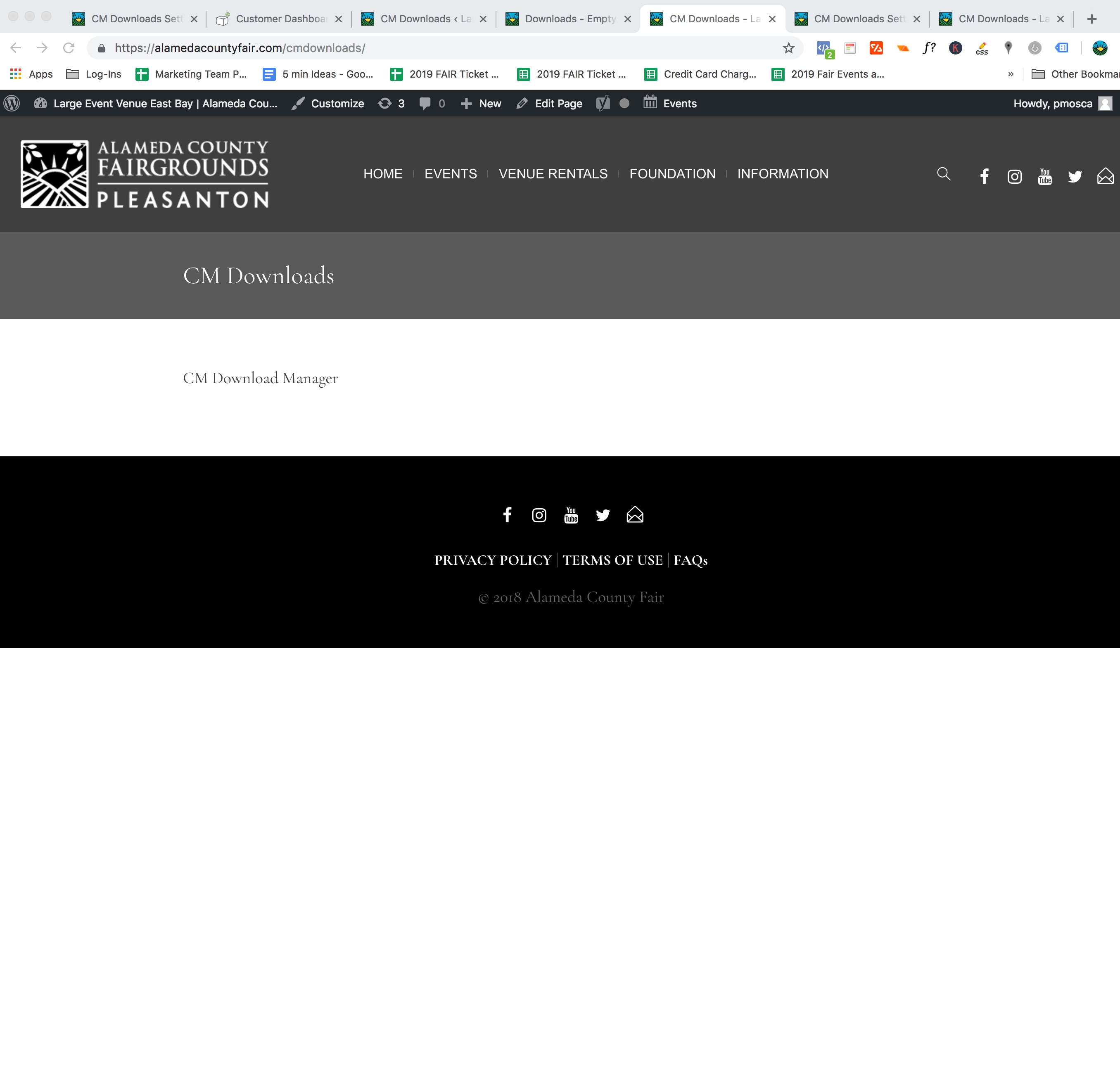Open the Log-Ins bookmark folder

pos(94,74)
